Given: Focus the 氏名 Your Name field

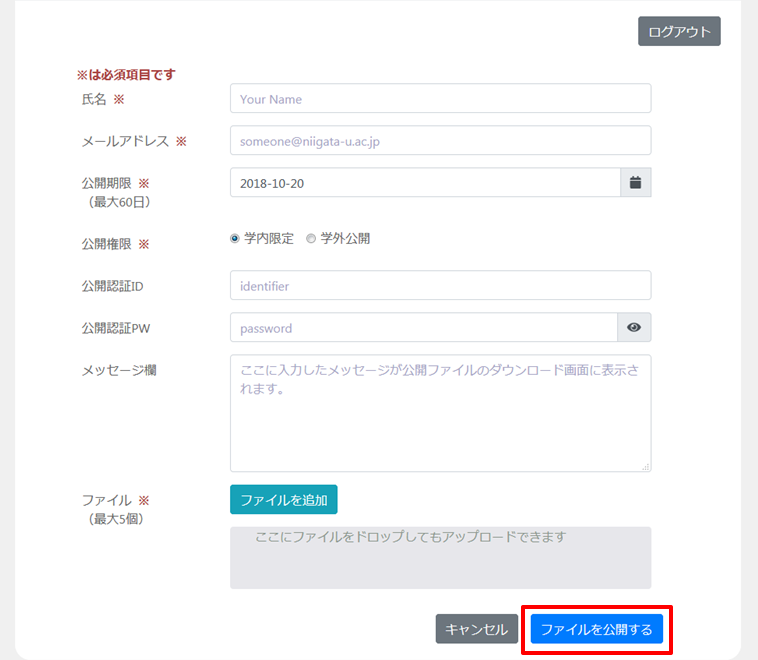Looking at the screenshot, I should (440, 99).
